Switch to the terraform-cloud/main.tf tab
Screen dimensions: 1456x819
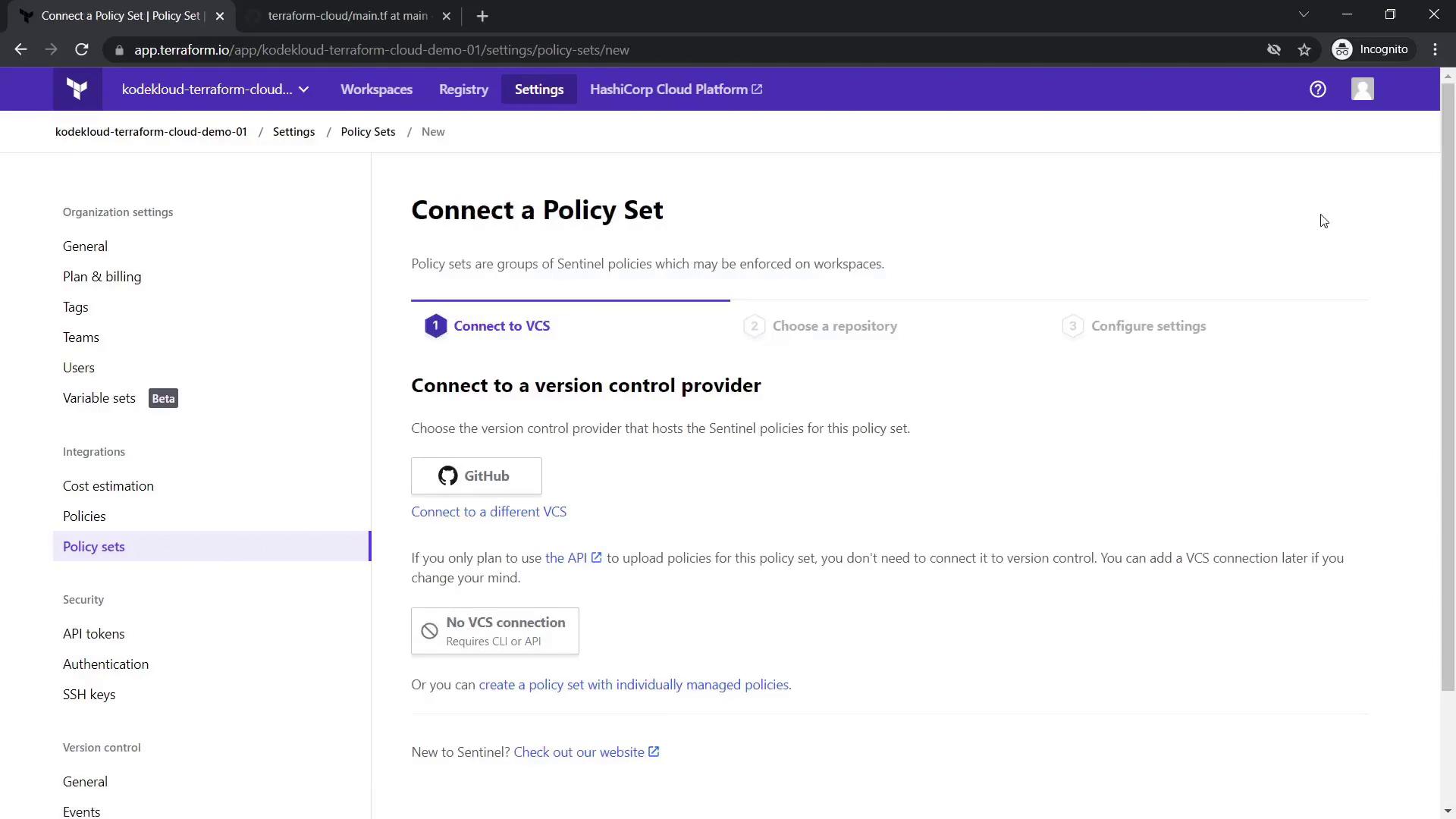pyautogui.click(x=347, y=16)
